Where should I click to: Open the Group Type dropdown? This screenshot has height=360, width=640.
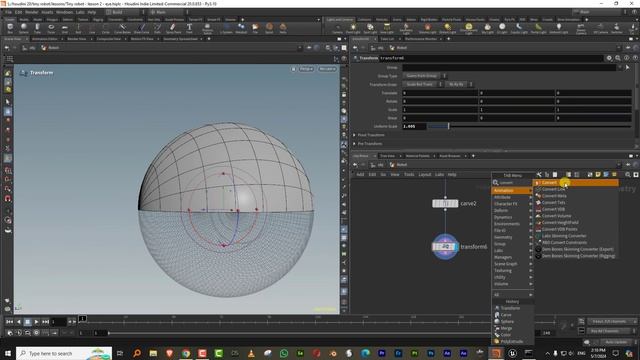(x=424, y=76)
